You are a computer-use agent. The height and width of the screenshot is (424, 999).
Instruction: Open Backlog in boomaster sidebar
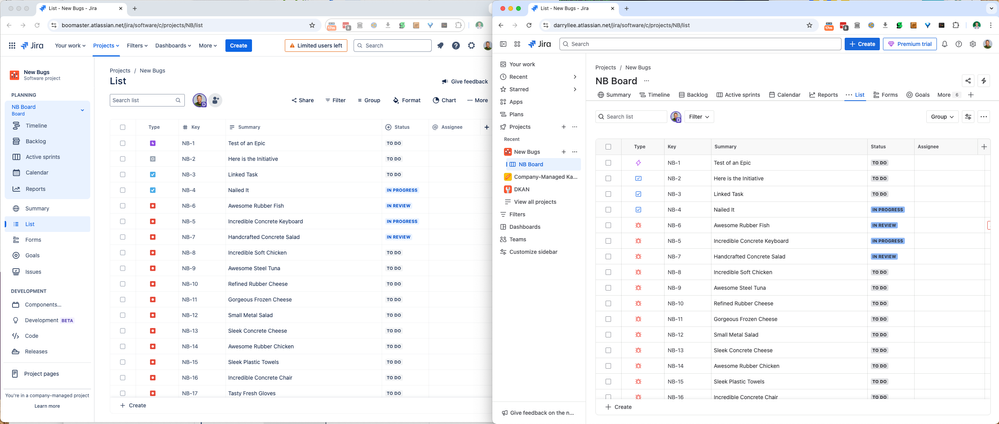[36, 142]
